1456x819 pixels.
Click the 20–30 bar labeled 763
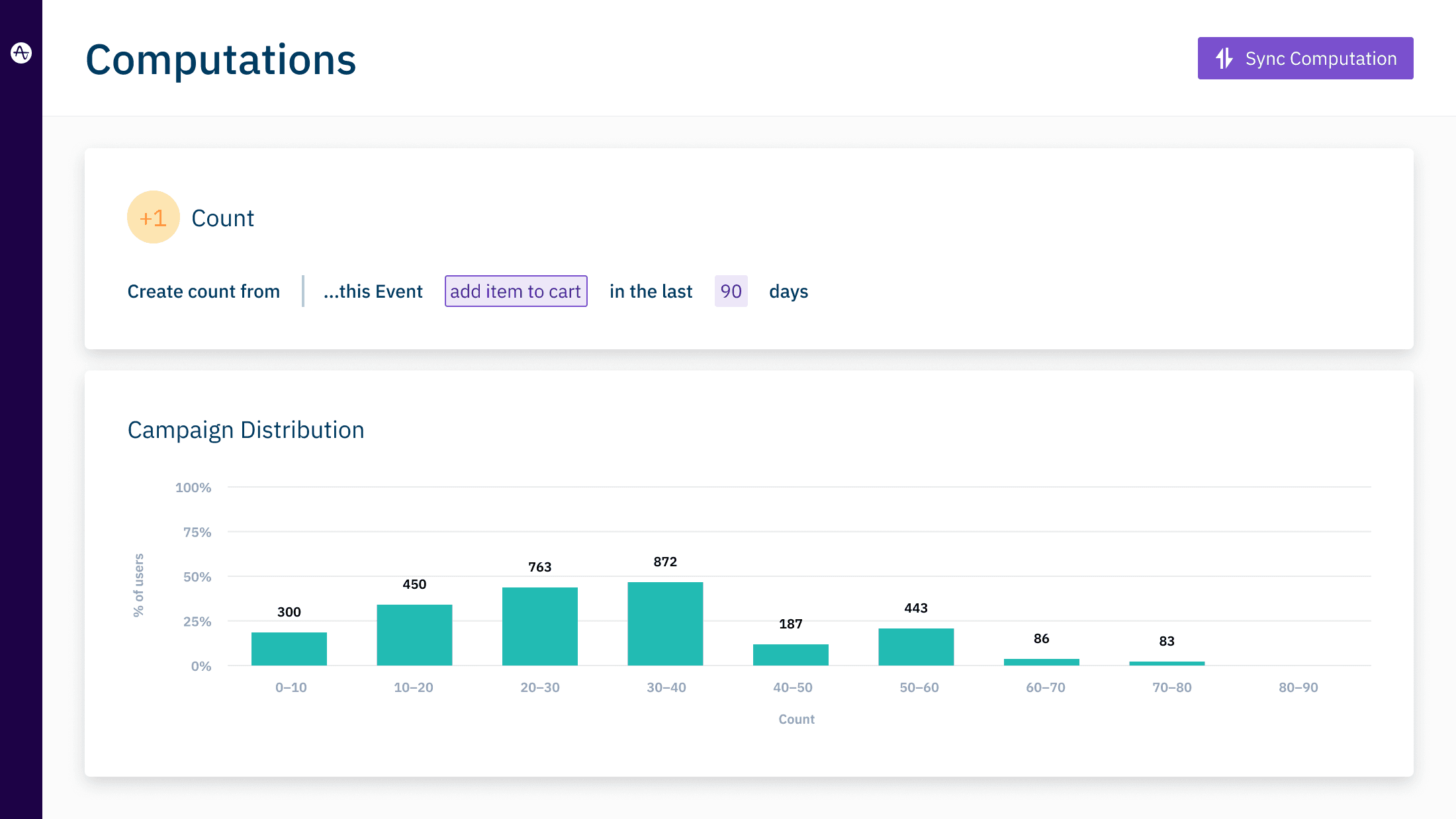click(x=540, y=626)
